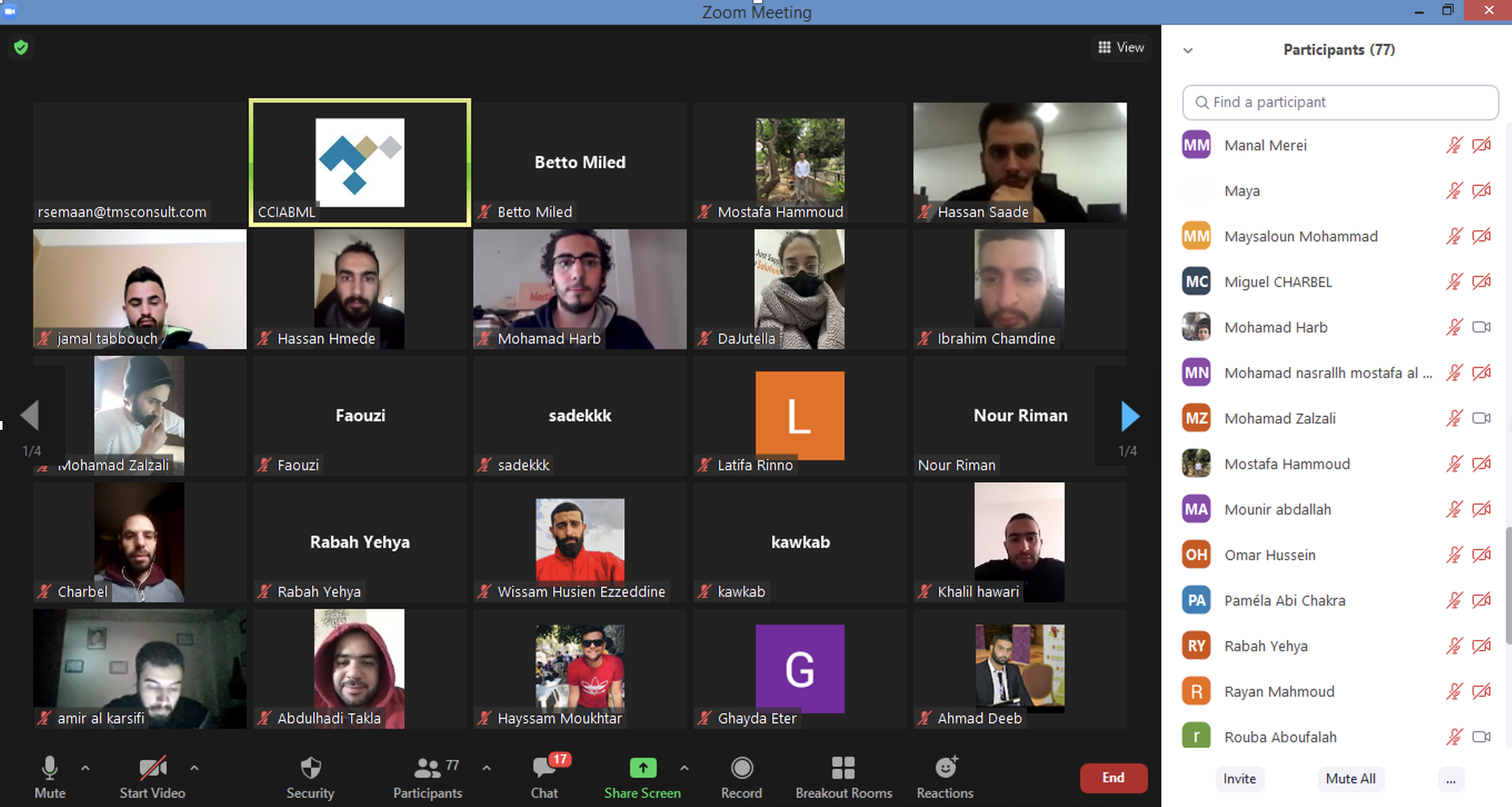Toggle Mohamad Harb's microphone in participants list
Image resolution: width=1512 pixels, height=807 pixels.
1454,328
